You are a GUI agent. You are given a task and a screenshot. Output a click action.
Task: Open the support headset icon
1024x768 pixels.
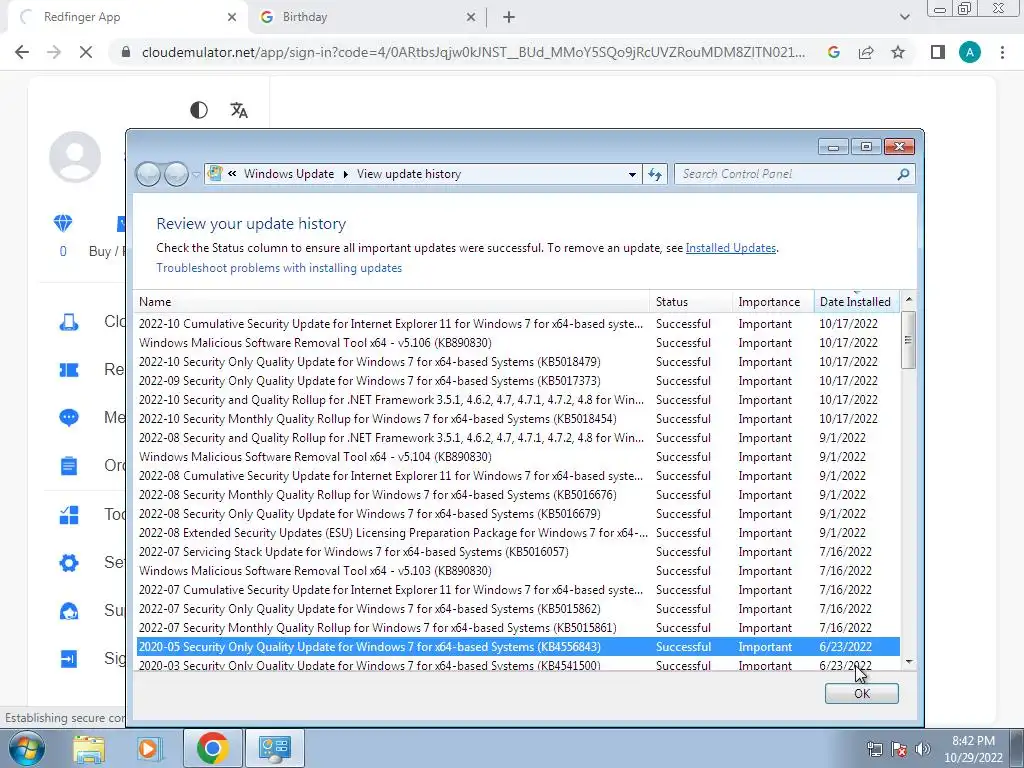coord(69,611)
